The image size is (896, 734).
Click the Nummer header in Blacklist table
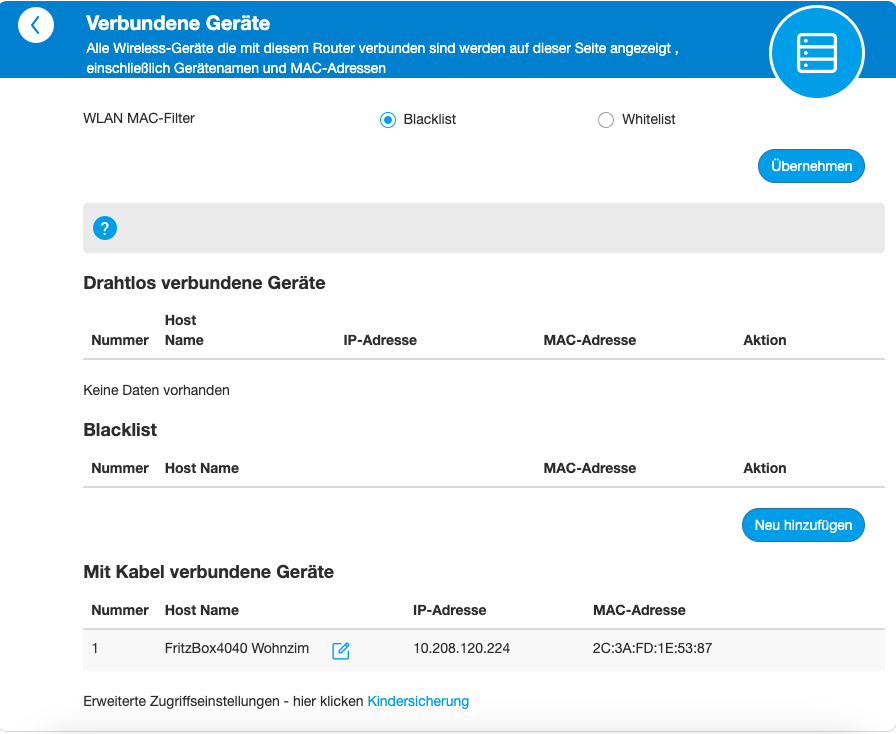pyautogui.click(x=120, y=468)
